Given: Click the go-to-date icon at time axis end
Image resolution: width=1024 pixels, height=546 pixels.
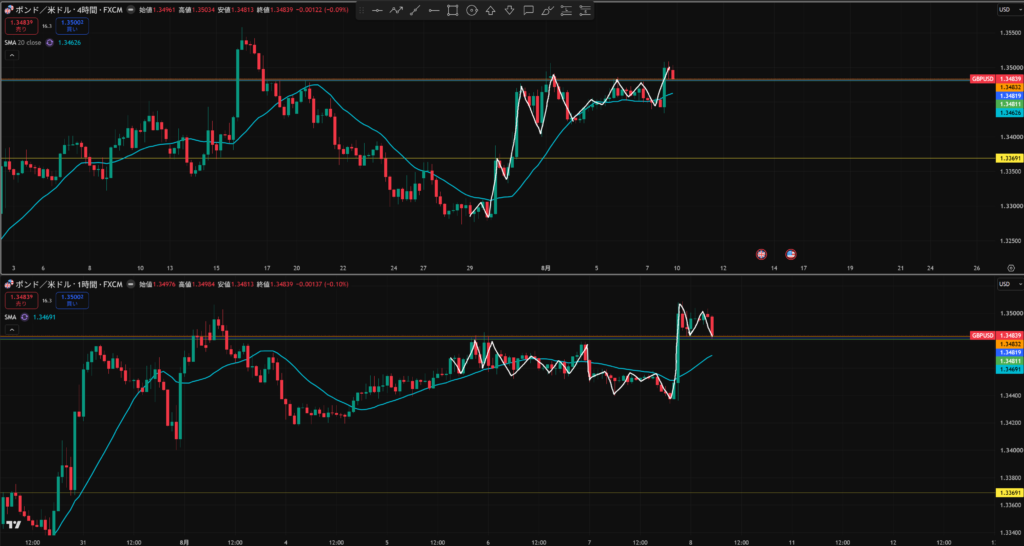Looking at the screenshot, I should (x=1011, y=268).
